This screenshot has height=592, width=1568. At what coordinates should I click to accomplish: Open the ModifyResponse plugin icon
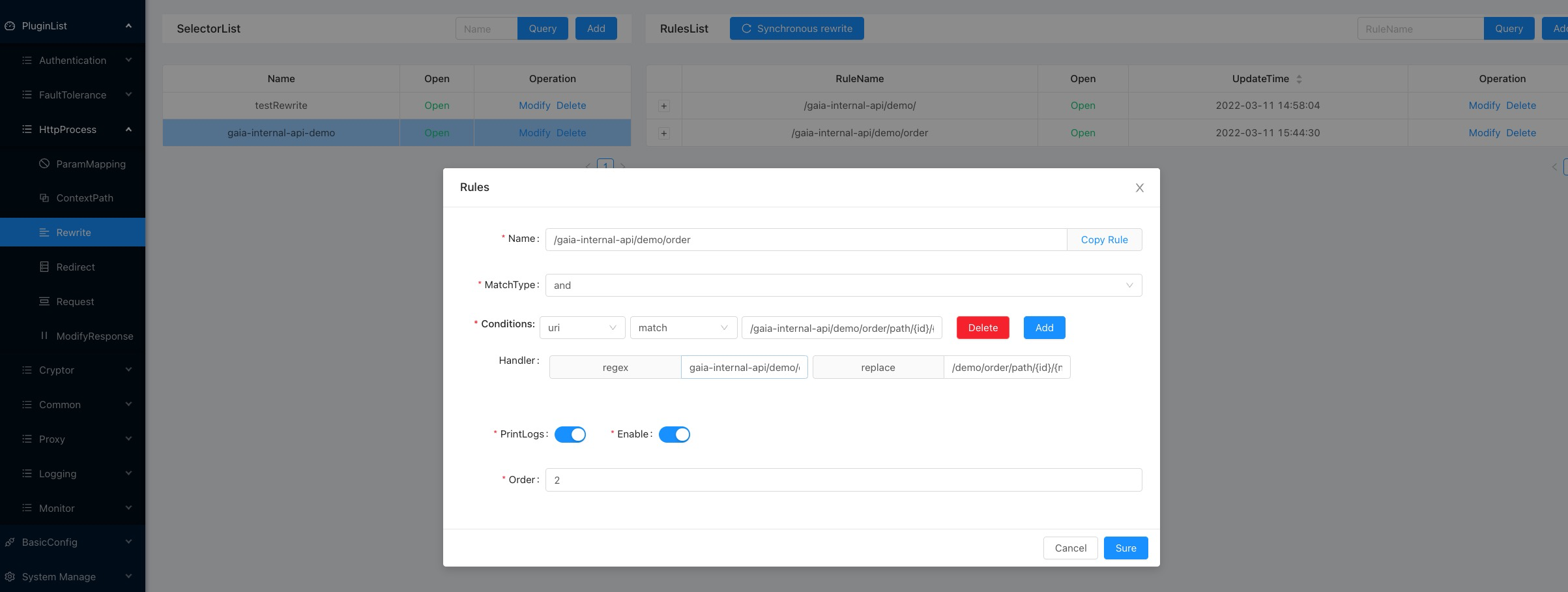[x=45, y=335]
